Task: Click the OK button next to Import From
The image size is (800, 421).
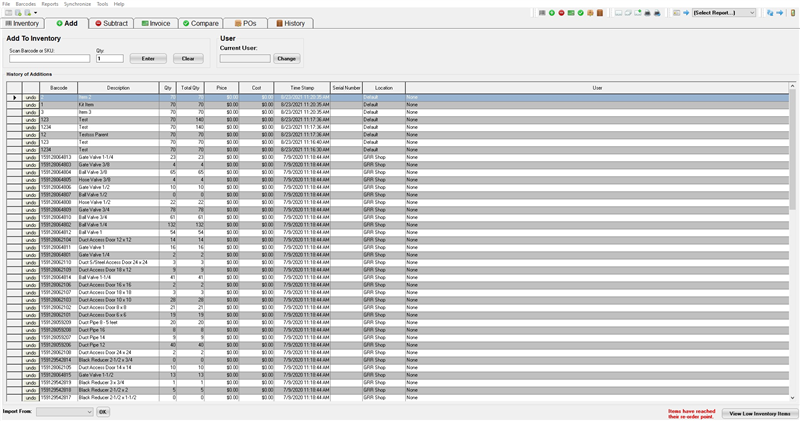Action: (x=103, y=412)
